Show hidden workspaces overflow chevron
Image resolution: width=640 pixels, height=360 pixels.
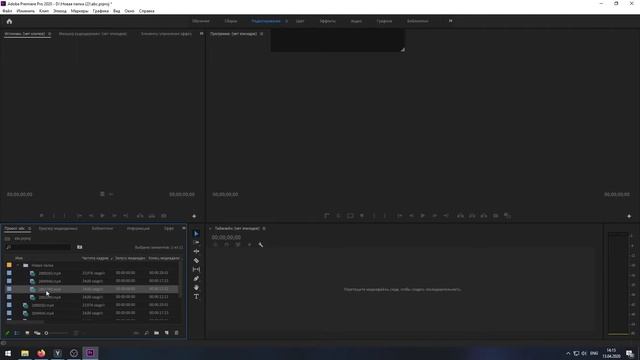[x=451, y=21]
